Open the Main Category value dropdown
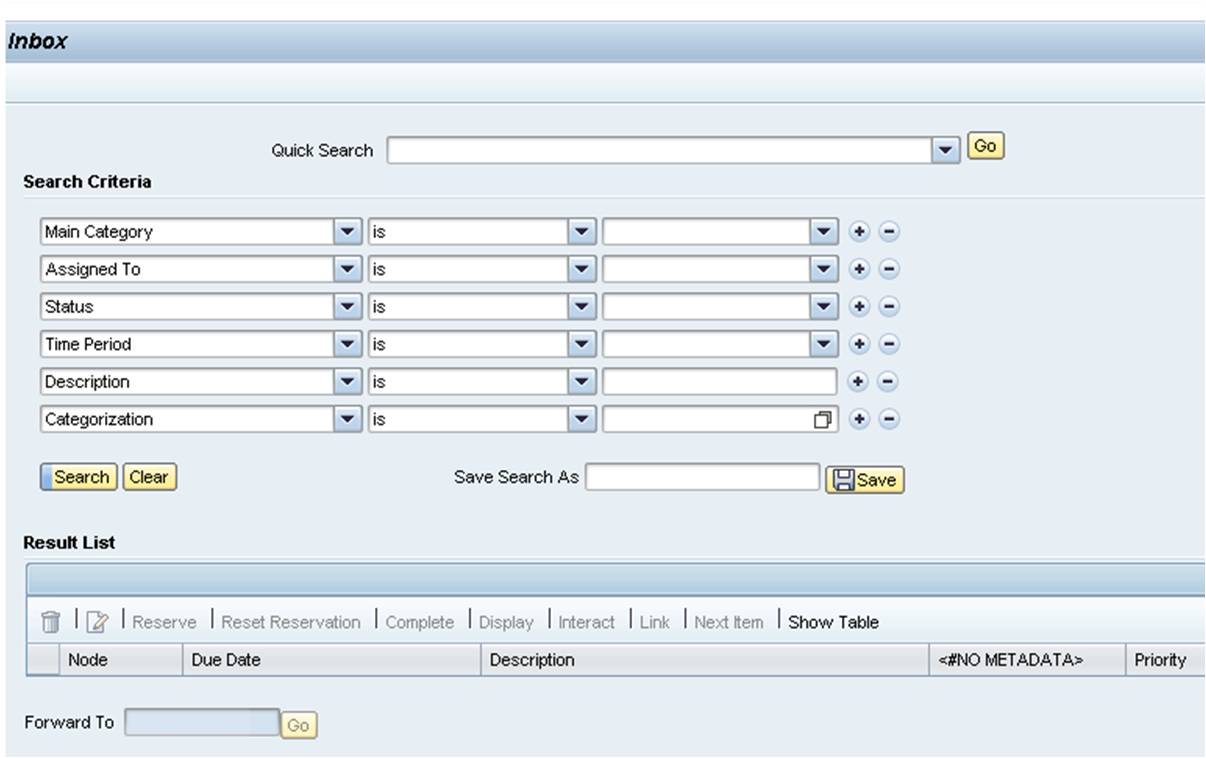This screenshot has height=758, width=1206. coord(823,232)
